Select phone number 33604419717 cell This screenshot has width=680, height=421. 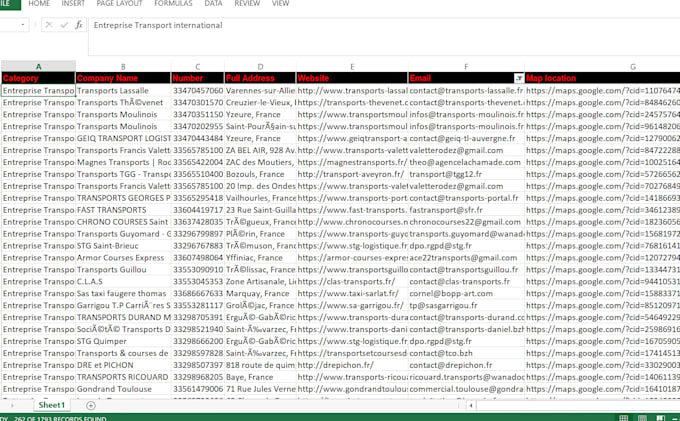click(x=198, y=210)
